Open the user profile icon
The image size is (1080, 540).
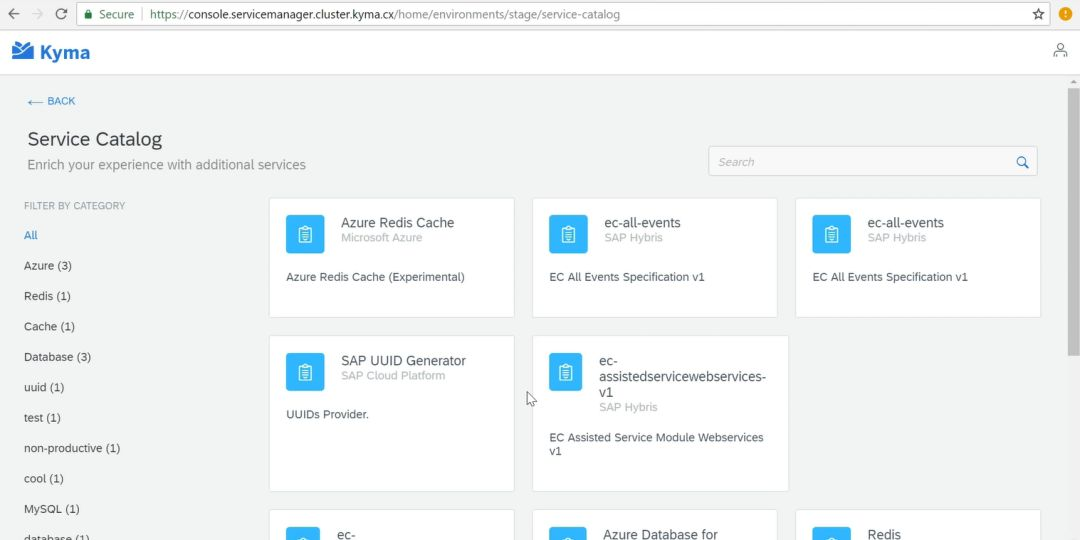(x=1060, y=50)
